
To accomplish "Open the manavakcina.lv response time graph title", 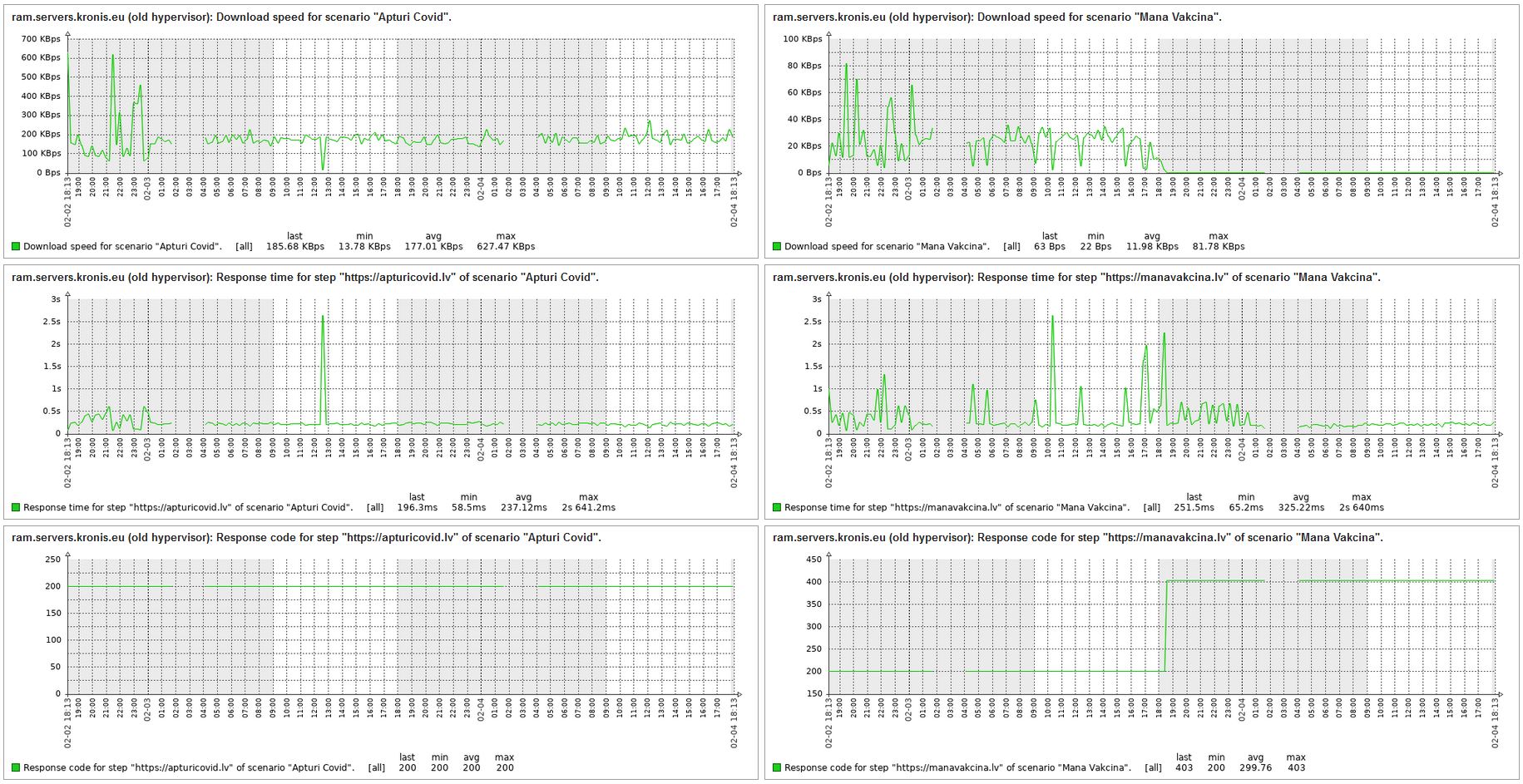I will 1076,277.
